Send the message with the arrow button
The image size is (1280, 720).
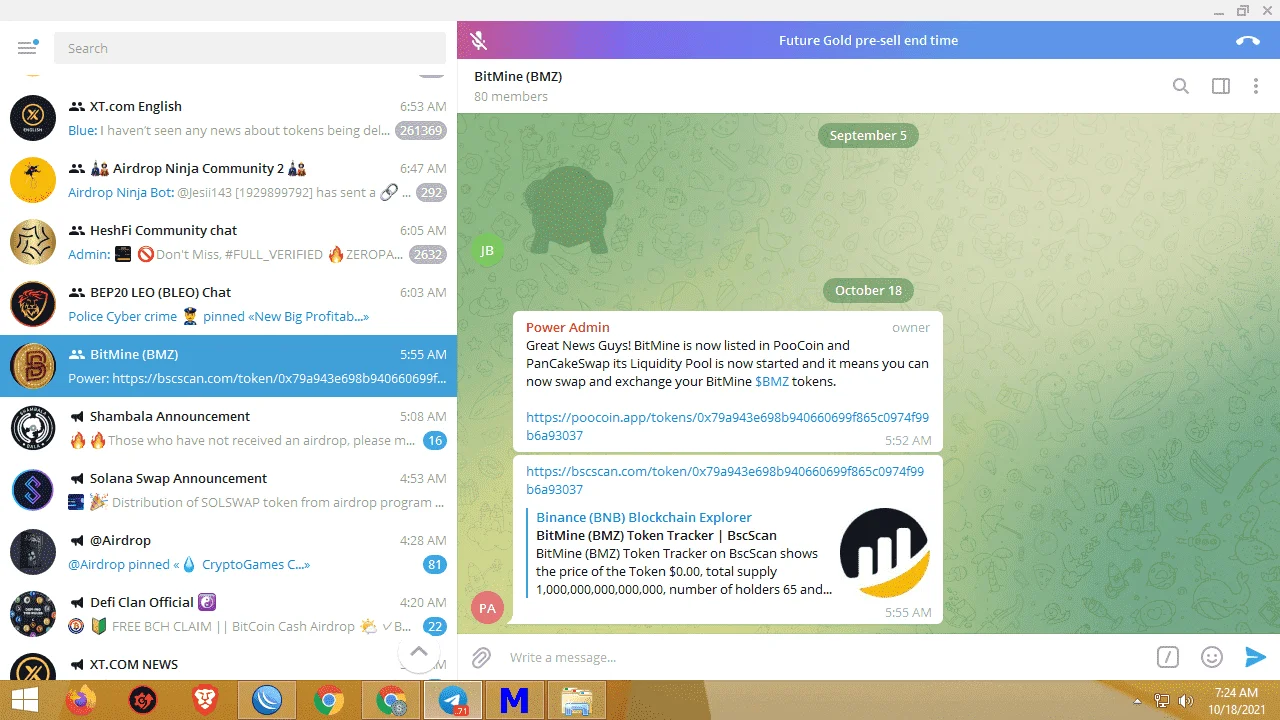coord(1255,657)
